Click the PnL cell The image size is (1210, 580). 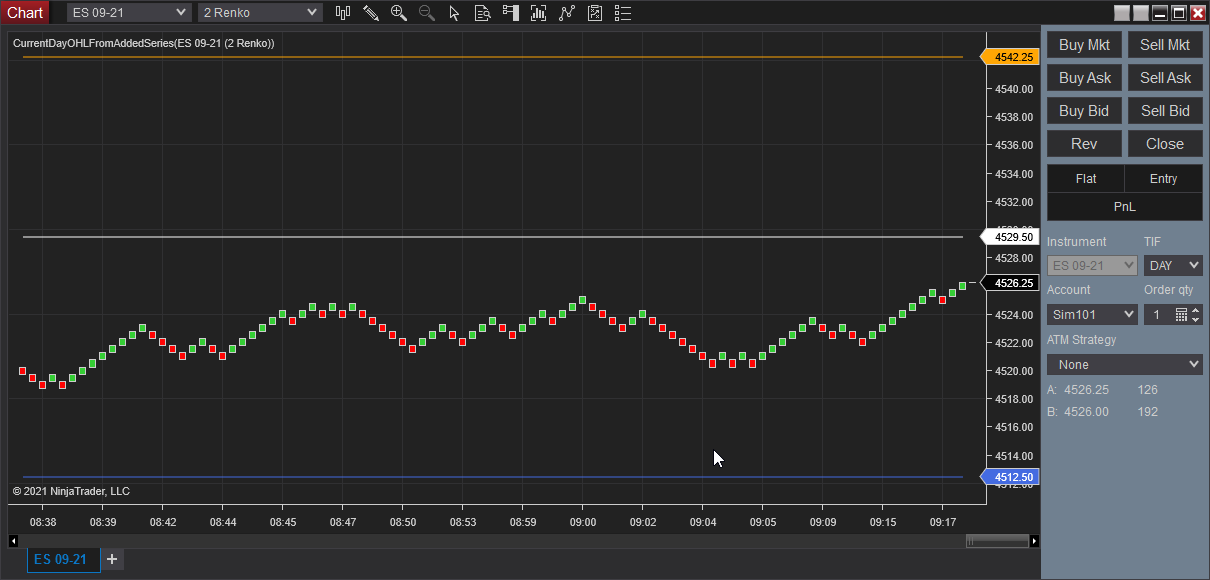[x=1125, y=207]
